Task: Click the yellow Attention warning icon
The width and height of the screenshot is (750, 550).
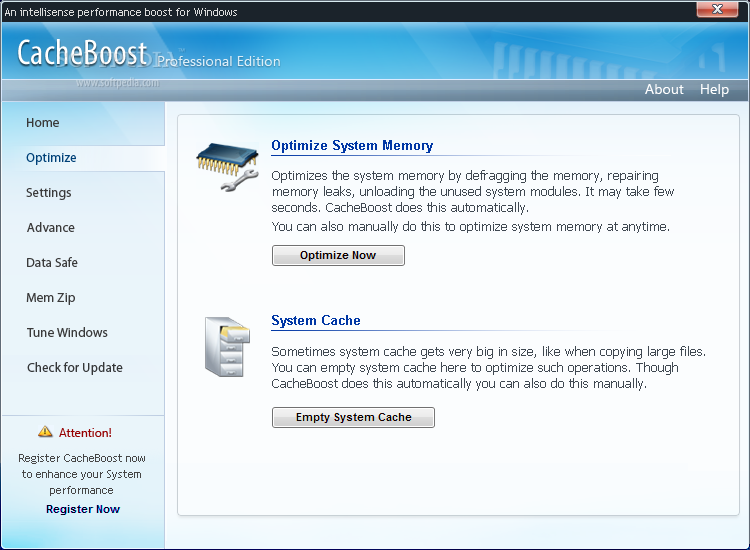Action: (45, 431)
